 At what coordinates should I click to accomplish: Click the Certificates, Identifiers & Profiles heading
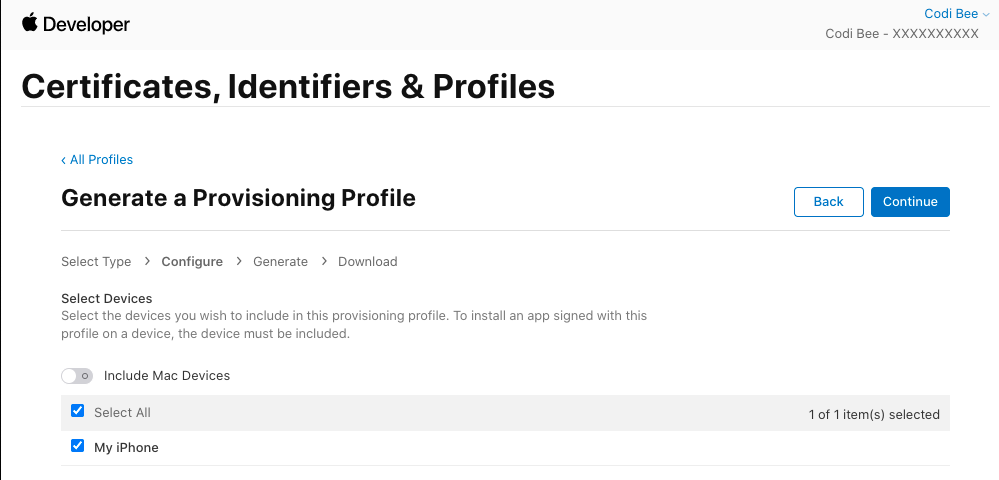288,86
